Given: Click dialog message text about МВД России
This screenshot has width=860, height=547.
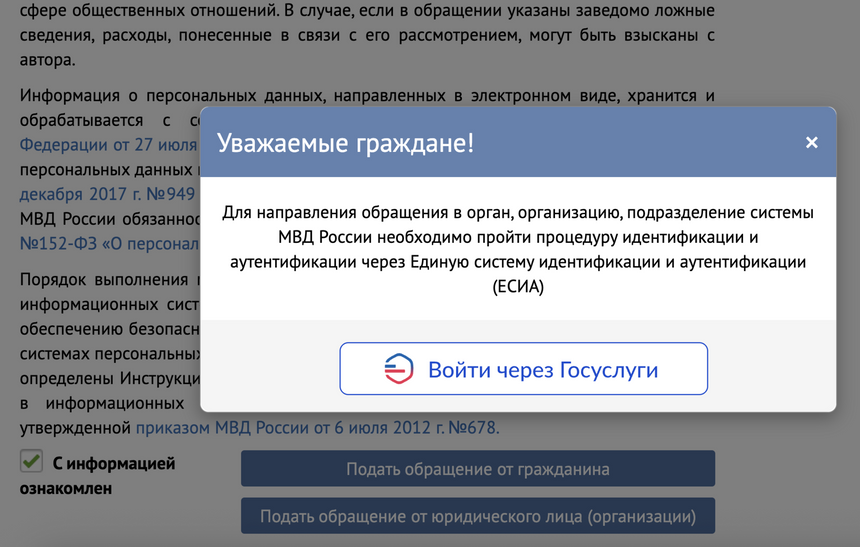Looking at the screenshot, I should coord(518,238).
